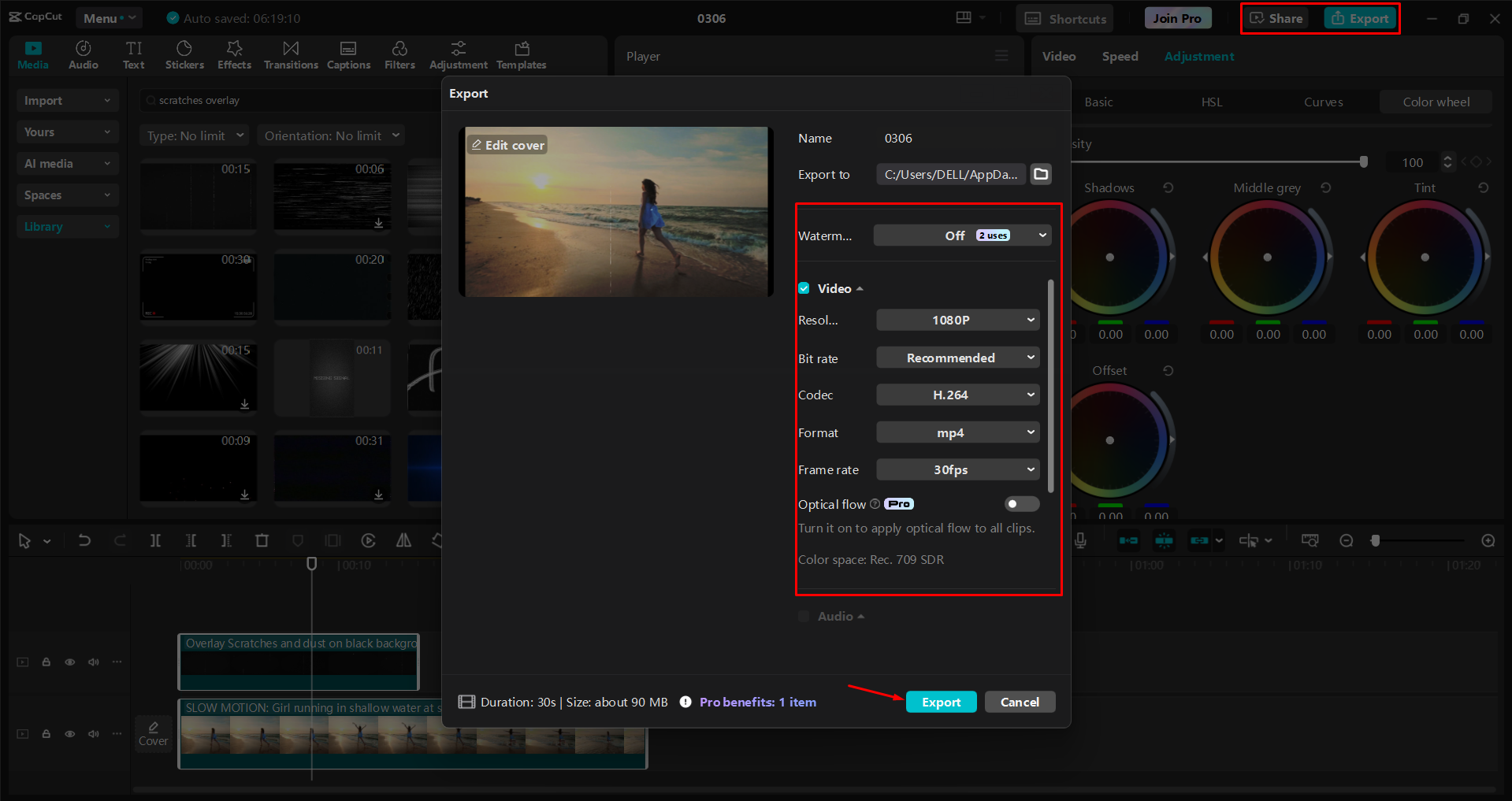Select the Speed tab
Viewport: 1512px width, 801px height.
(1120, 56)
